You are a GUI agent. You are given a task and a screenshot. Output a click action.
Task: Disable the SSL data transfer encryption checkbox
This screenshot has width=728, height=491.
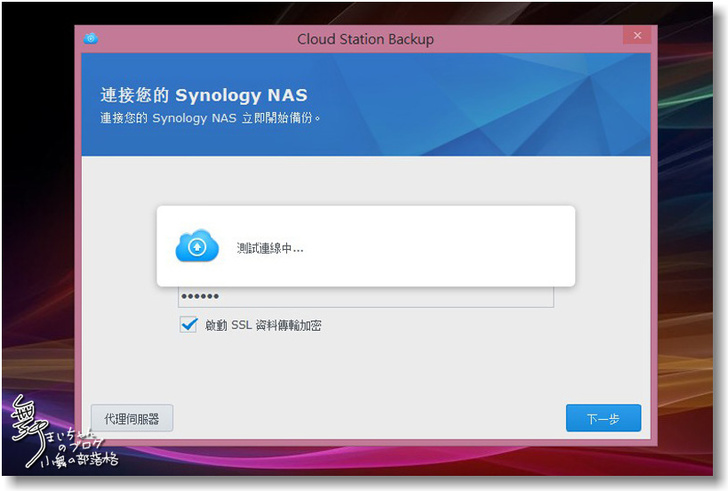[x=188, y=325]
